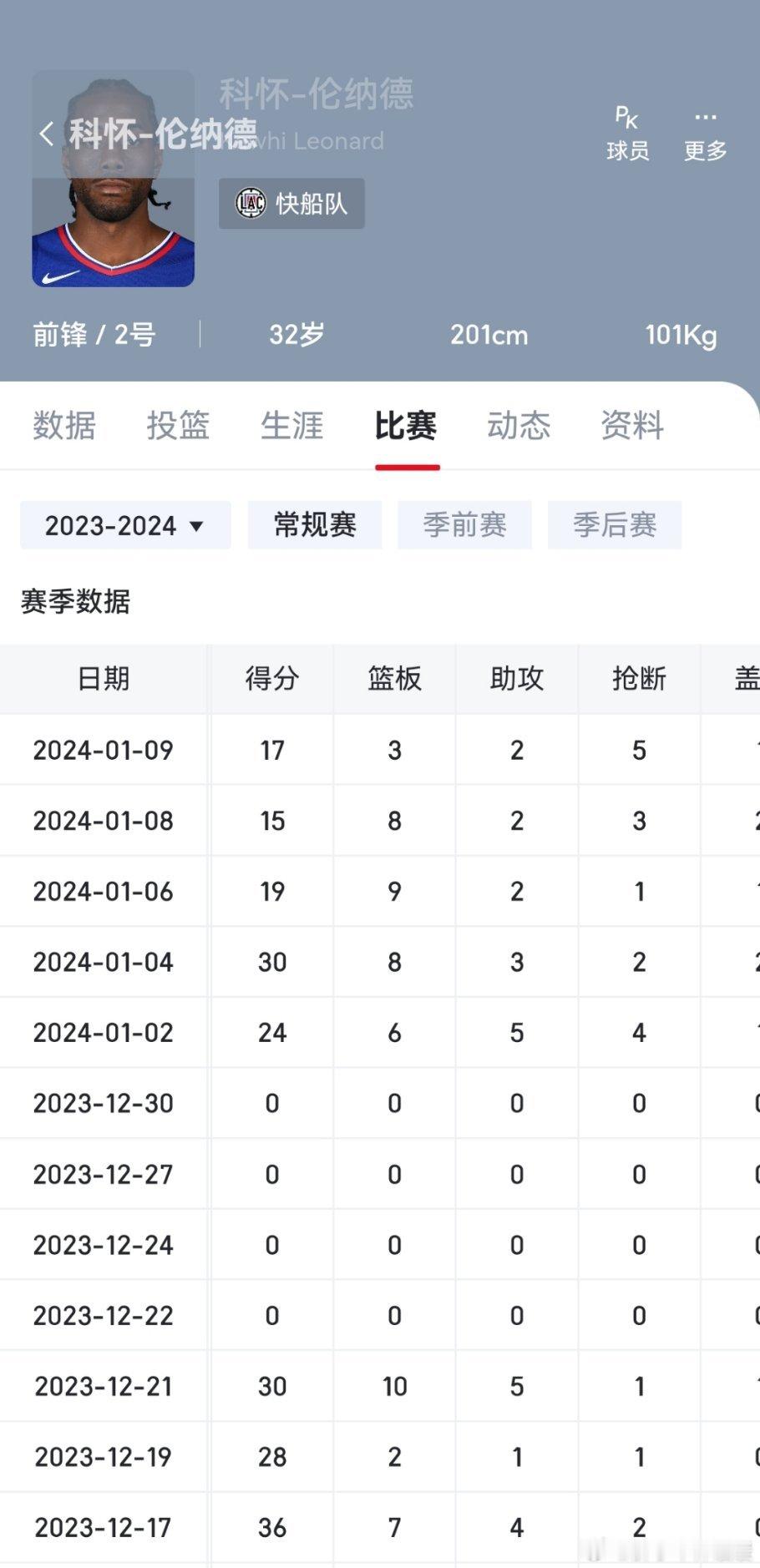This screenshot has height=1568, width=760.
Task: Click the 得分 column header
Action: pos(272,679)
